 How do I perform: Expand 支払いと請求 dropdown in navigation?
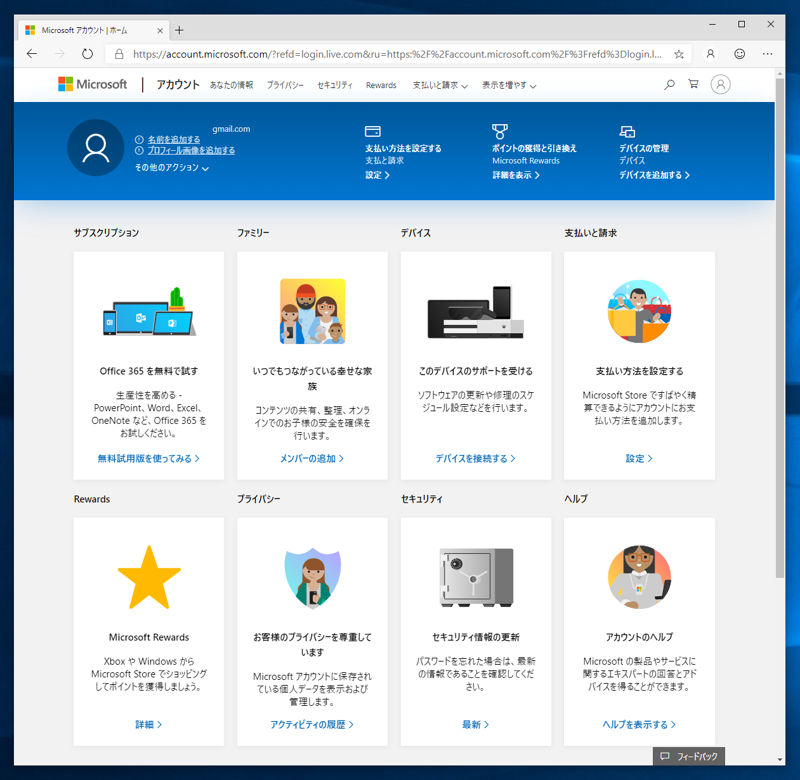pyautogui.click(x=440, y=85)
